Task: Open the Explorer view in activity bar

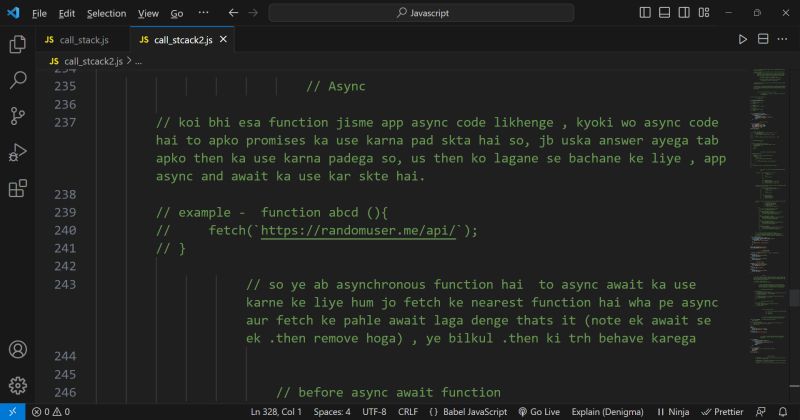Action: pyautogui.click(x=17, y=44)
